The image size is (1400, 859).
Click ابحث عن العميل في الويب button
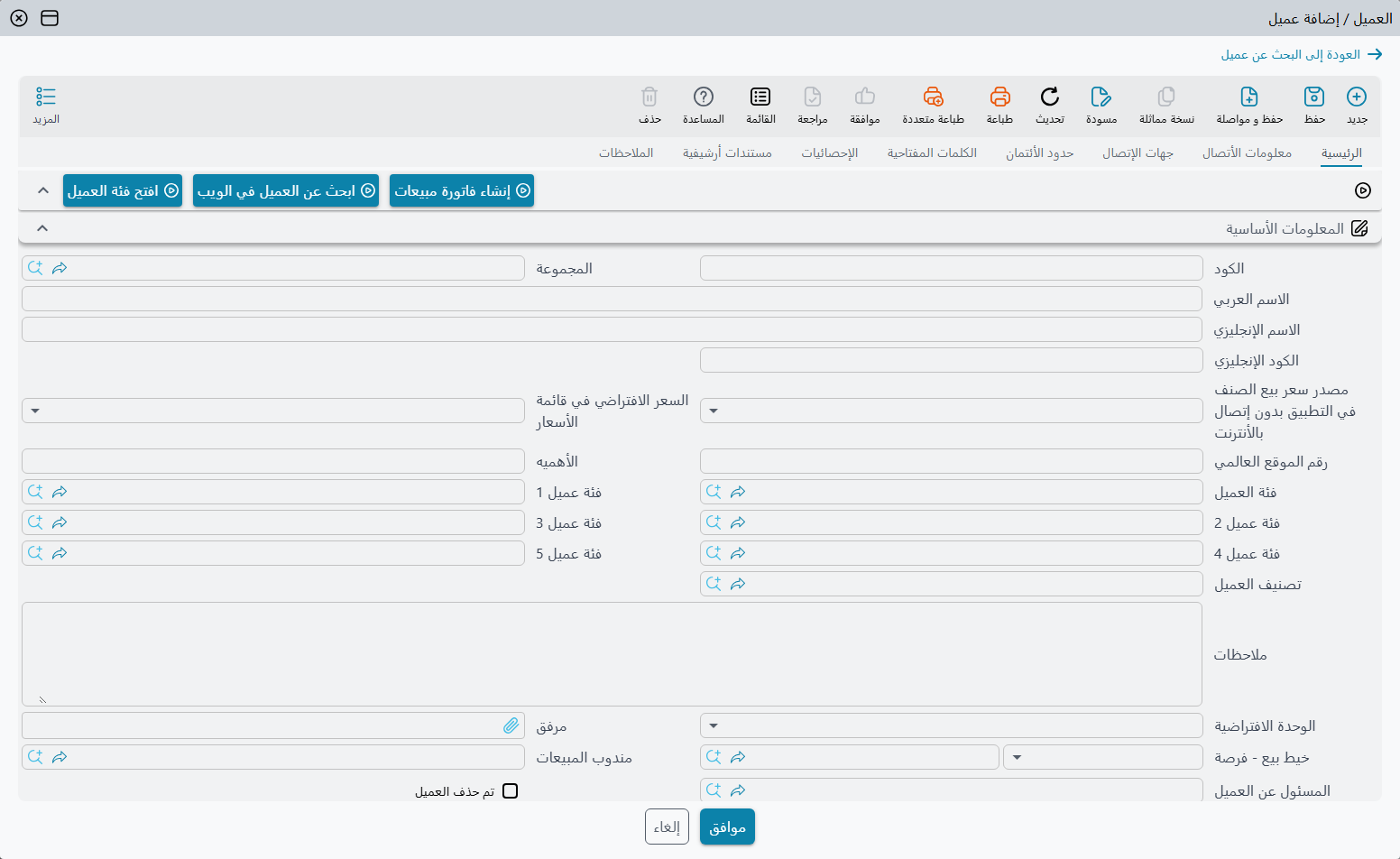pyautogui.click(x=286, y=190)
